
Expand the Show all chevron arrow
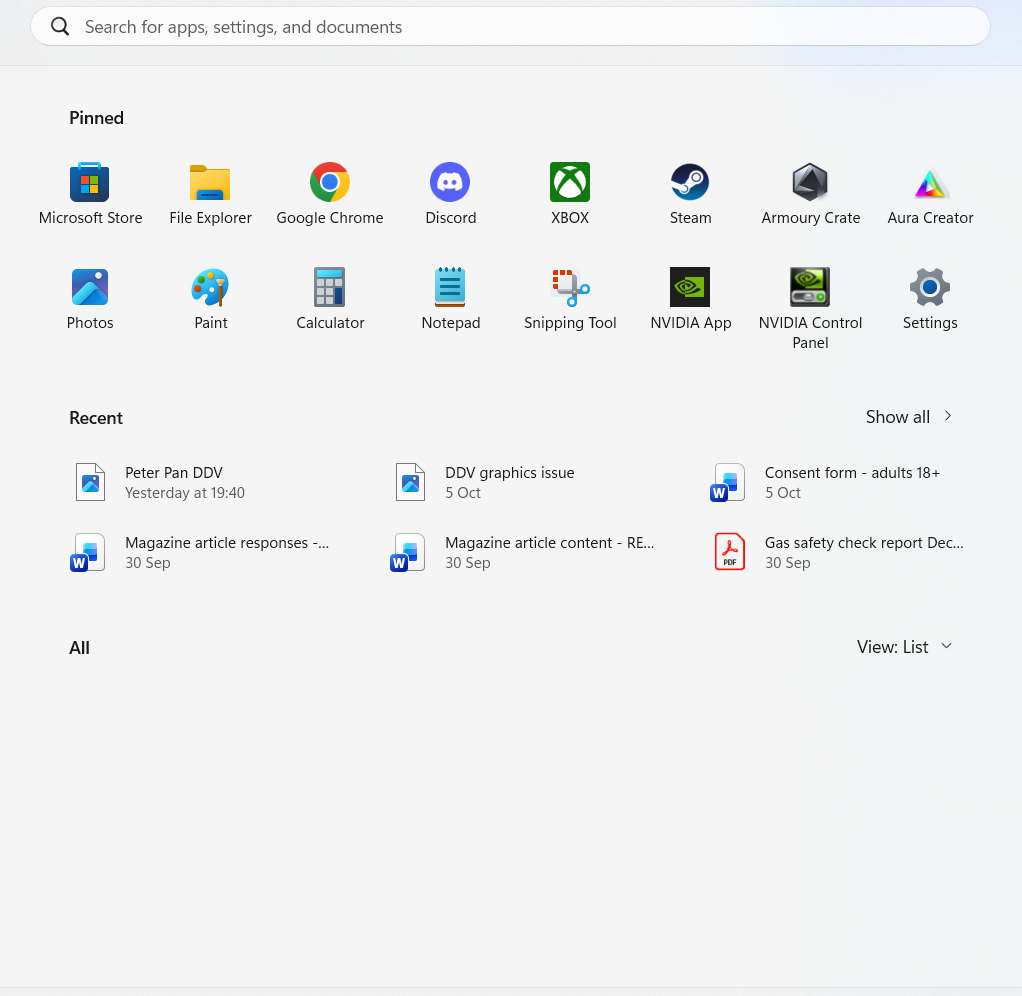[948, 416]
